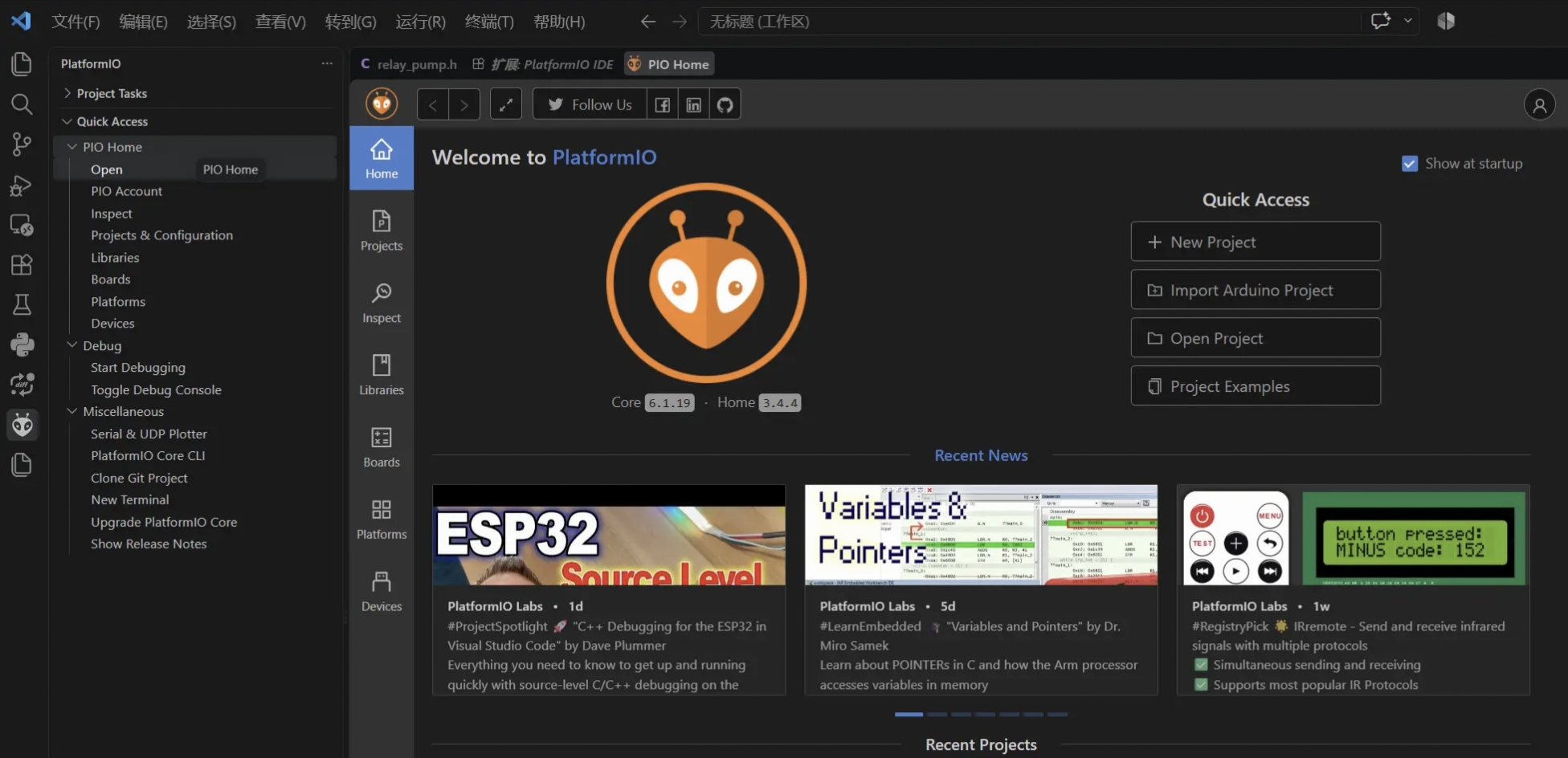The image size is (1568, 758).
Task: Collapse the PIO Home tree node
Action: tap(72, 147)
